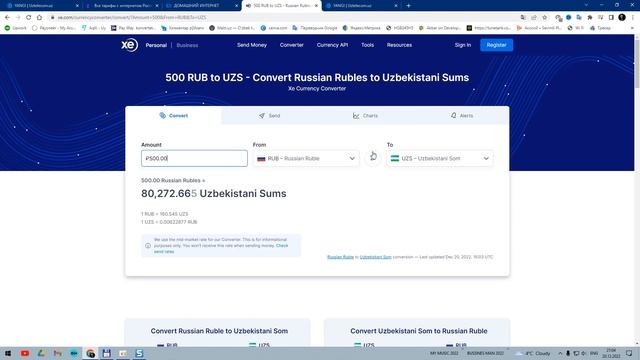The height and width of the screenshot is (360, 640).
Task: Click the info icon in the rate notice
Action: pos(148,246)
